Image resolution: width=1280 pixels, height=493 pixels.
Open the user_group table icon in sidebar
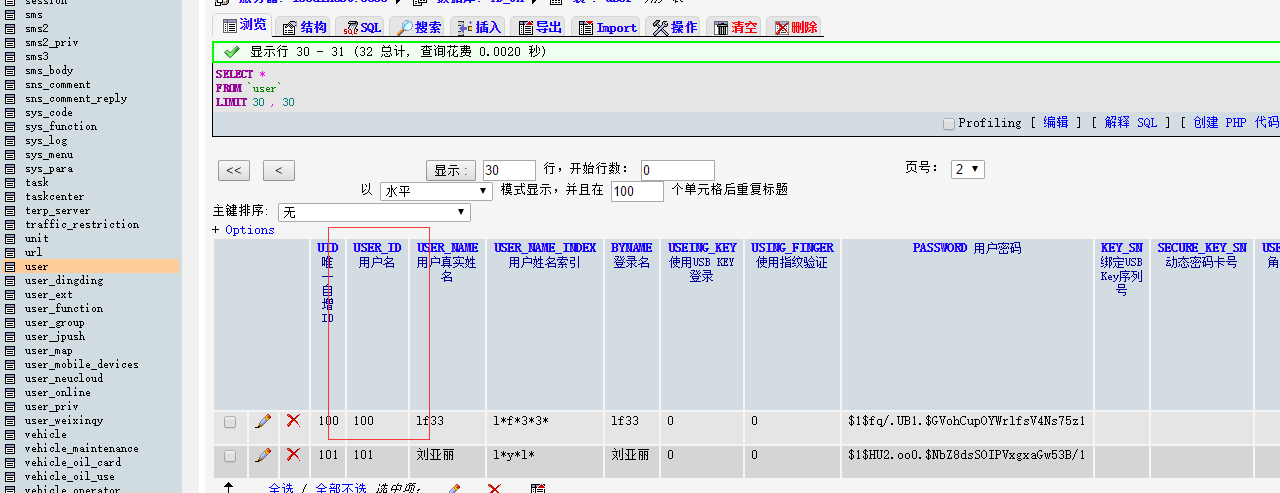pos(11,323)
